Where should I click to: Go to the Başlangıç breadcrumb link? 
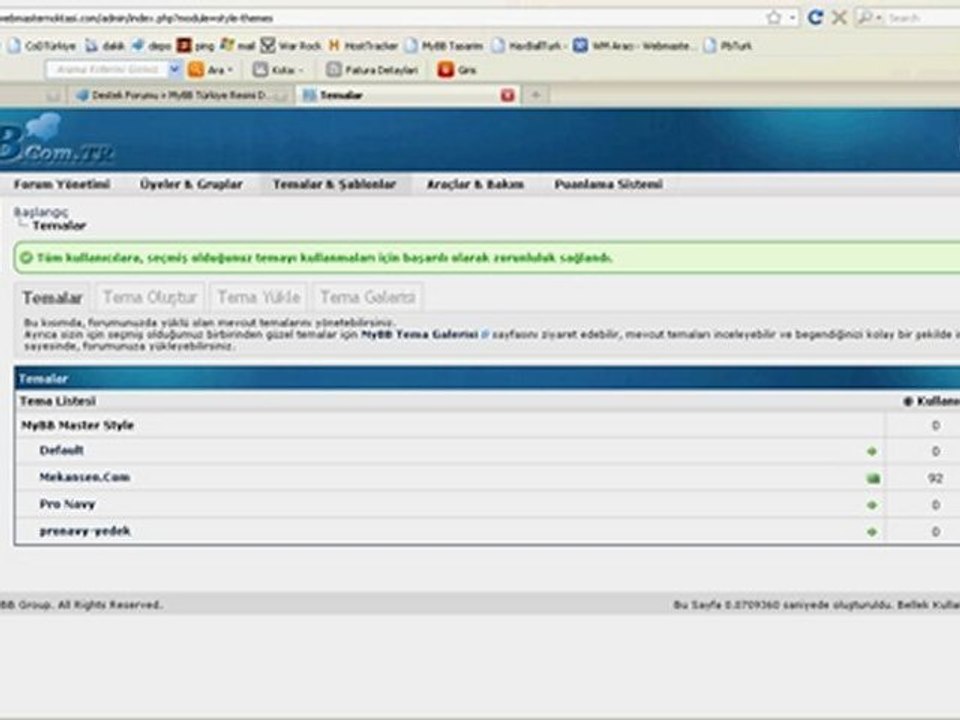pyautogui.click(x=40, y=212)
